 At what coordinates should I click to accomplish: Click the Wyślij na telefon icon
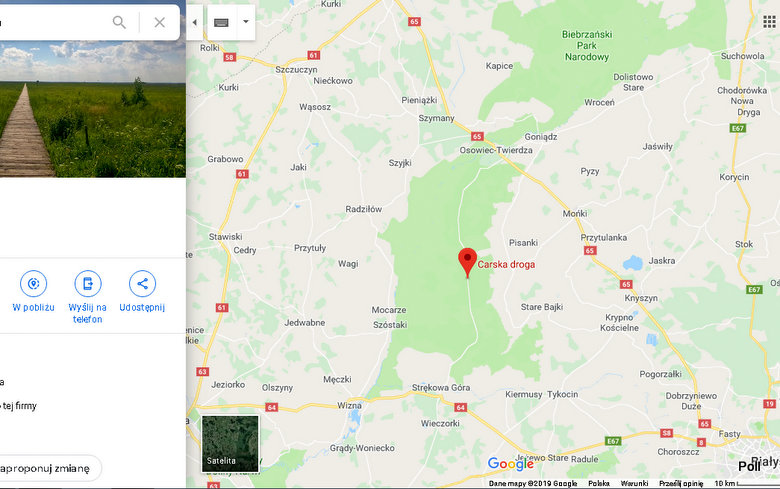(88, 284)
